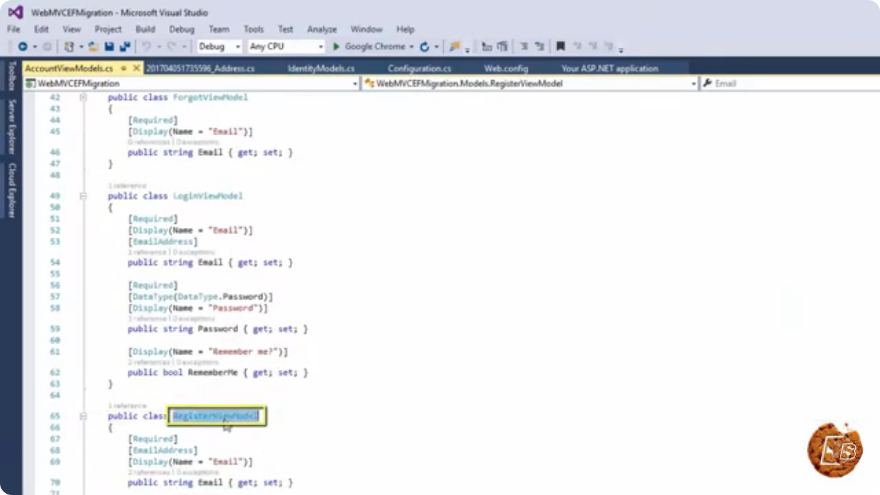The image size is (880, 495).
Task: Click the Save All toolbar icon
Action: pos(125,47)
